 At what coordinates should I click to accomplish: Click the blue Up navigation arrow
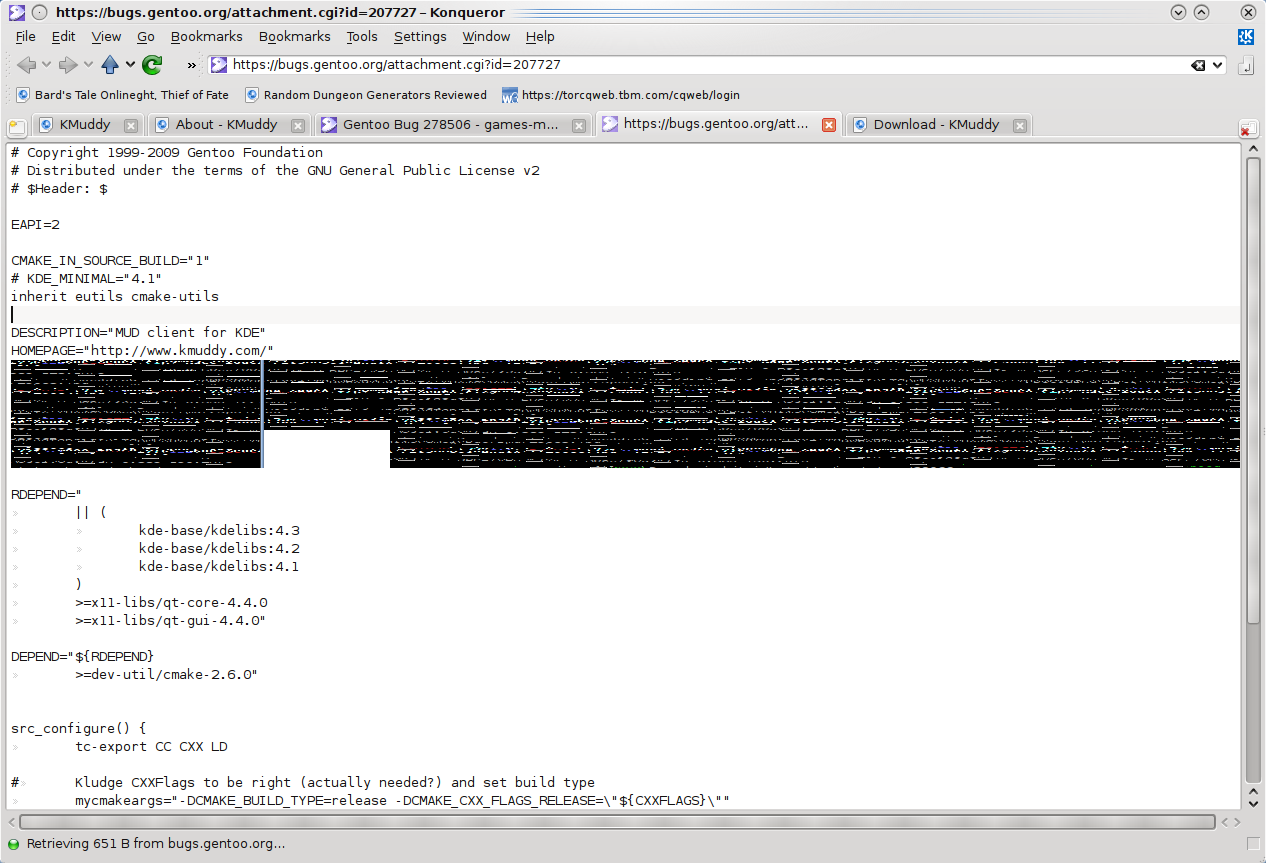pos(110,65)
